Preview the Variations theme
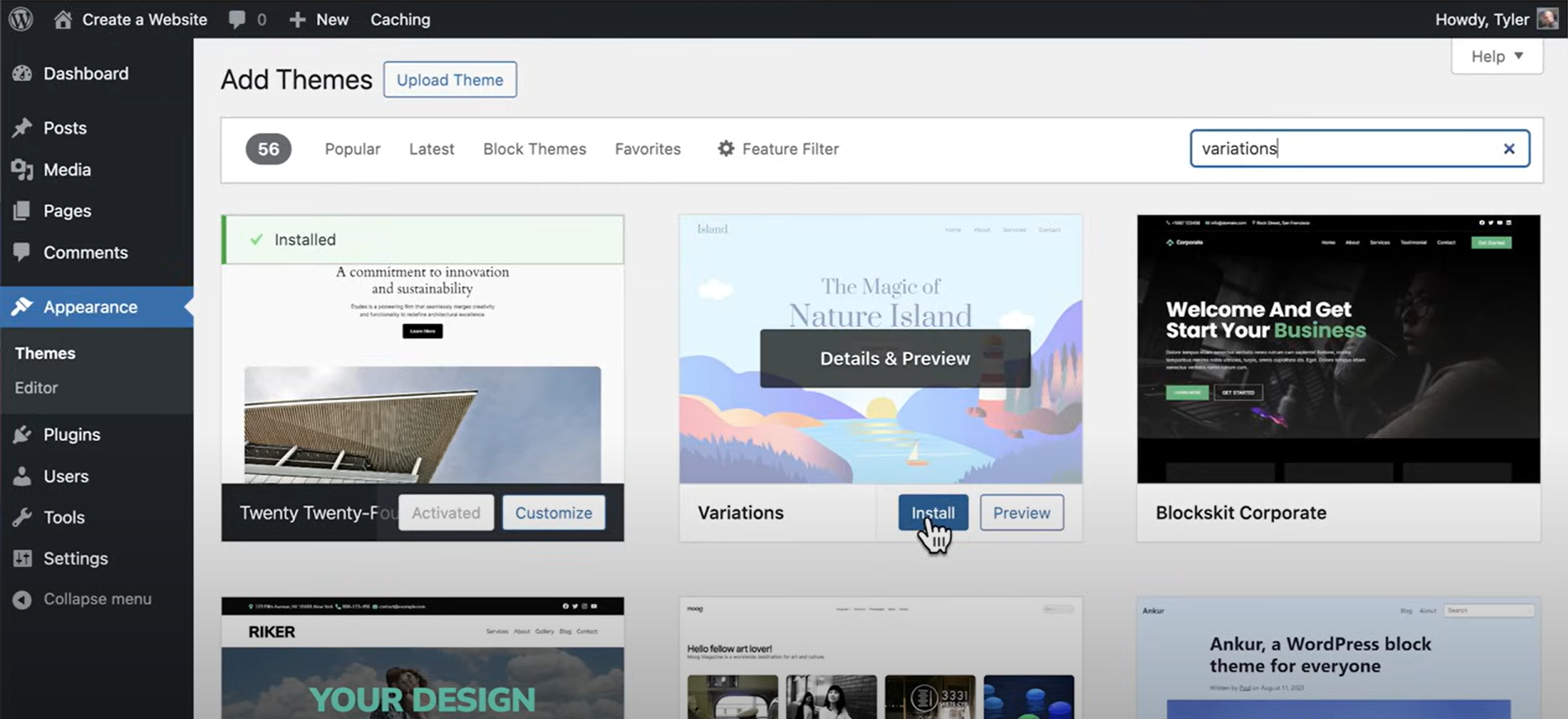The width and height of the screenshot is (1568, 719). click(1021, 512)
